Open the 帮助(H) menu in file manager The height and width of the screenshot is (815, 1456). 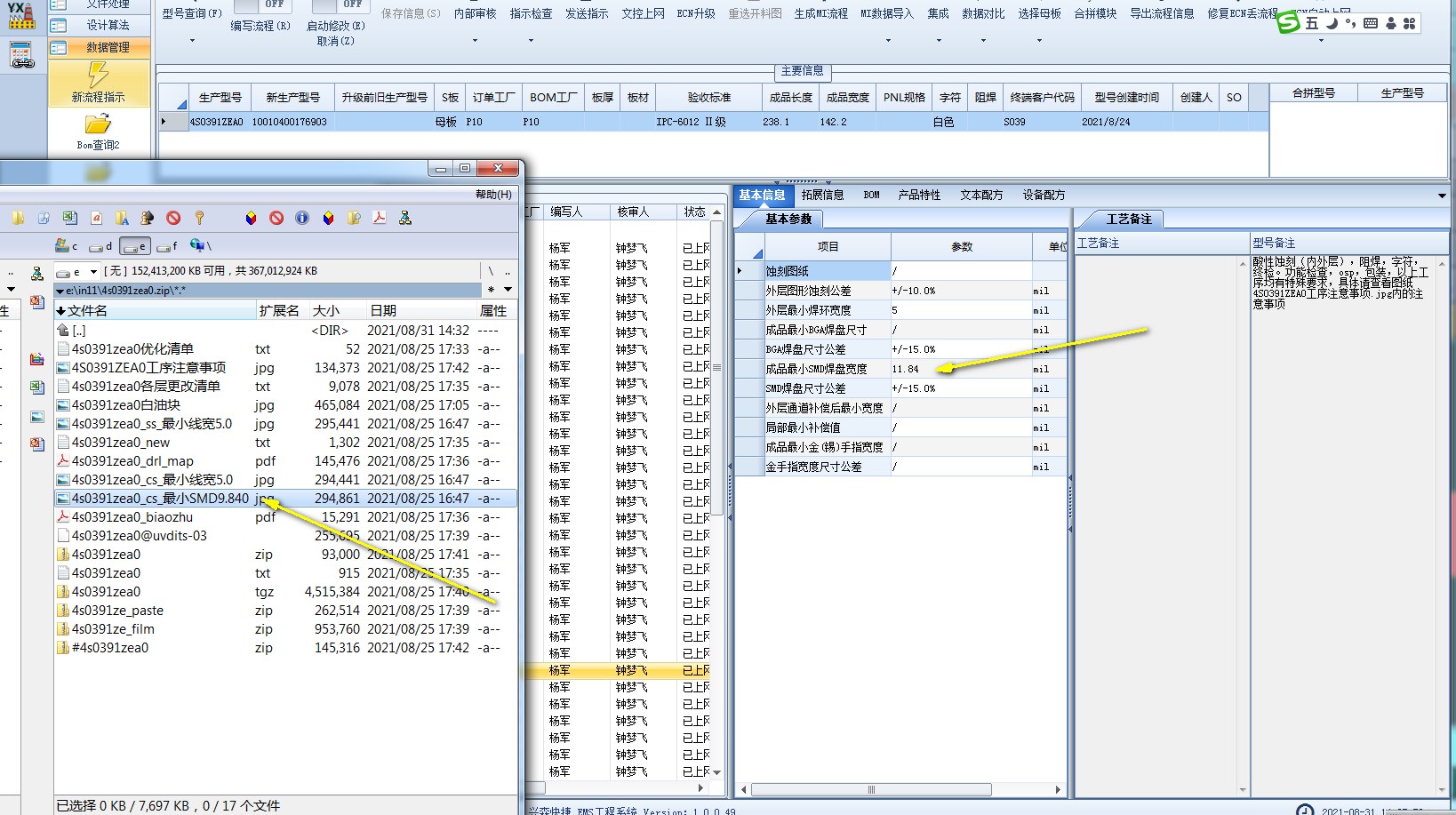point(493,195)
